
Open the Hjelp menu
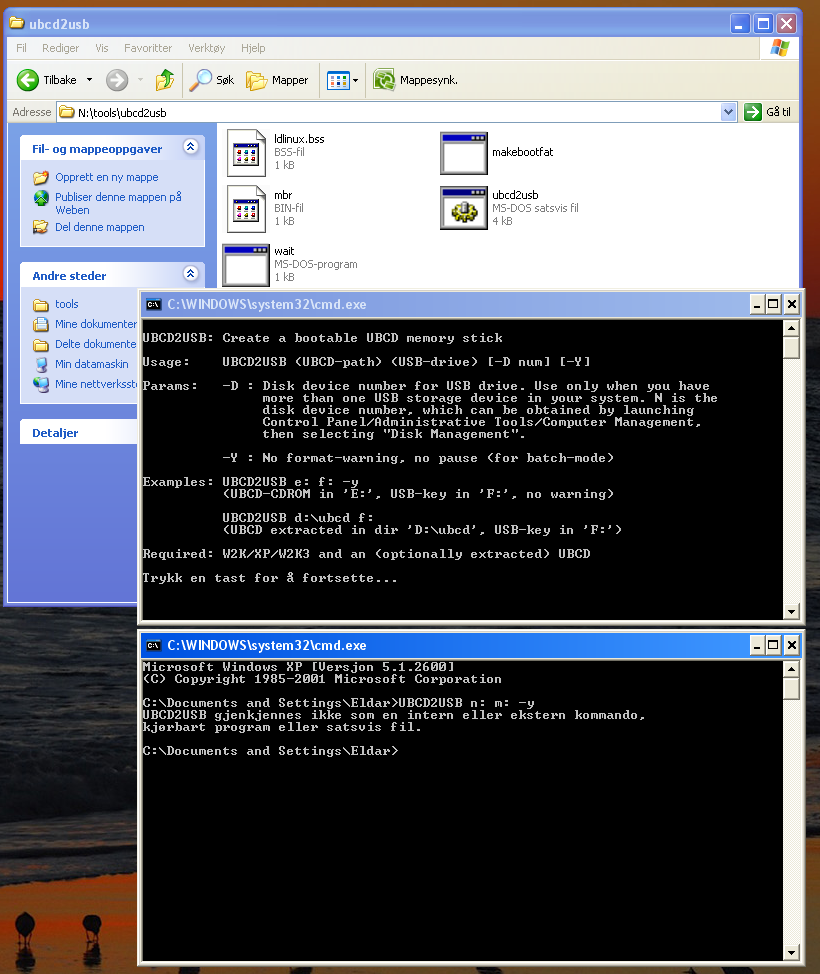point(253,48)
